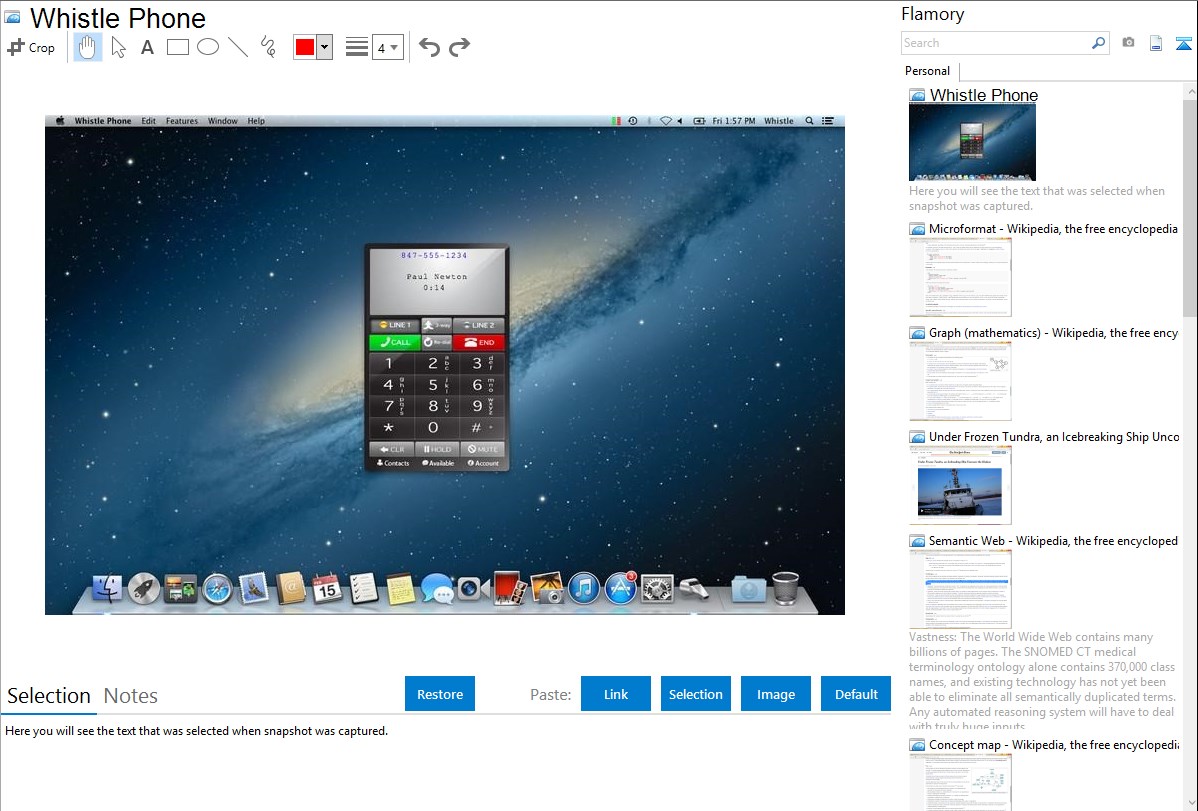Click the red color swatch
This screenshot has height=811, width=1198.
[x=305, y=47]
